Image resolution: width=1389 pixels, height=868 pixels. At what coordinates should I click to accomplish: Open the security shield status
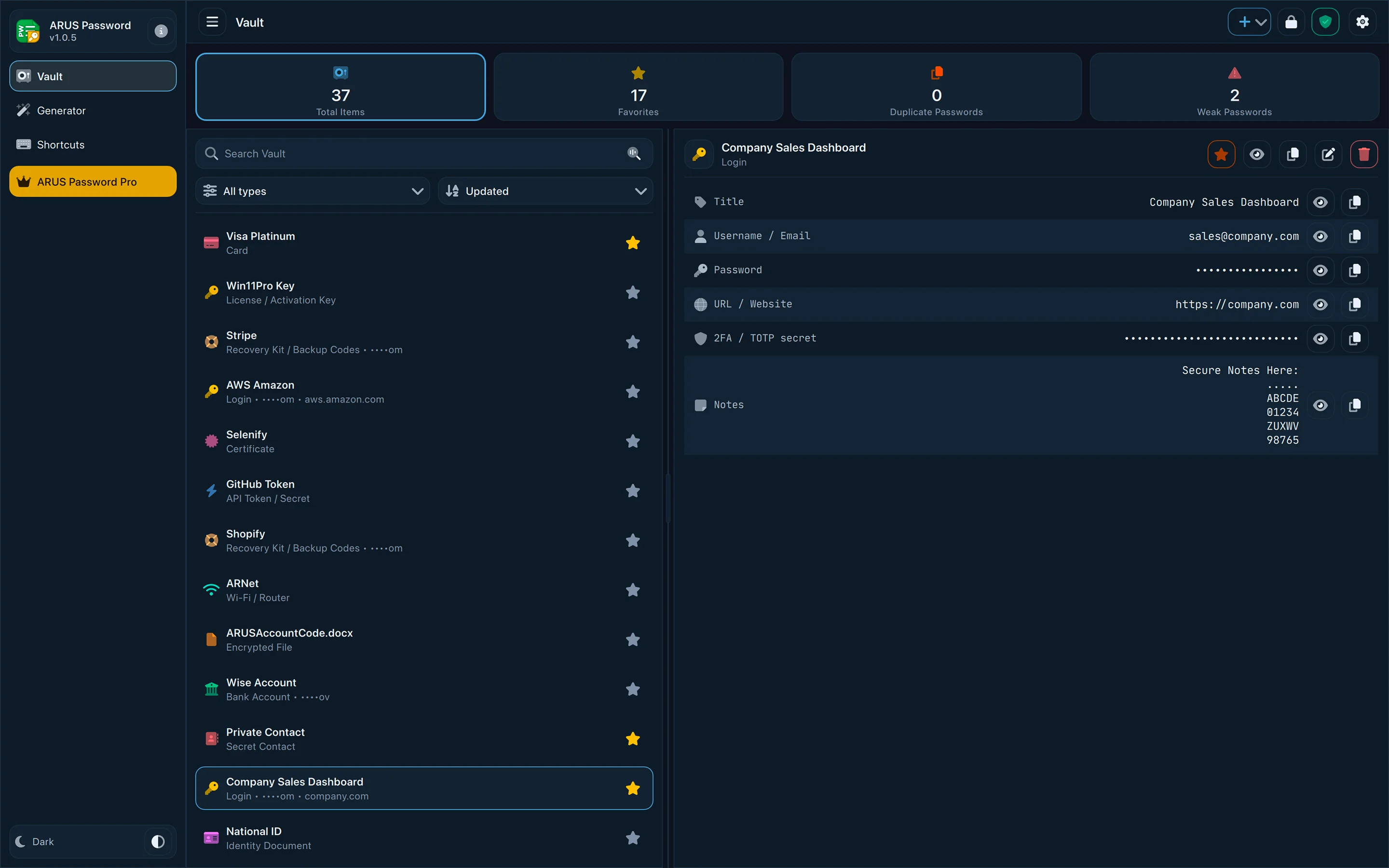coord(1326,21)
